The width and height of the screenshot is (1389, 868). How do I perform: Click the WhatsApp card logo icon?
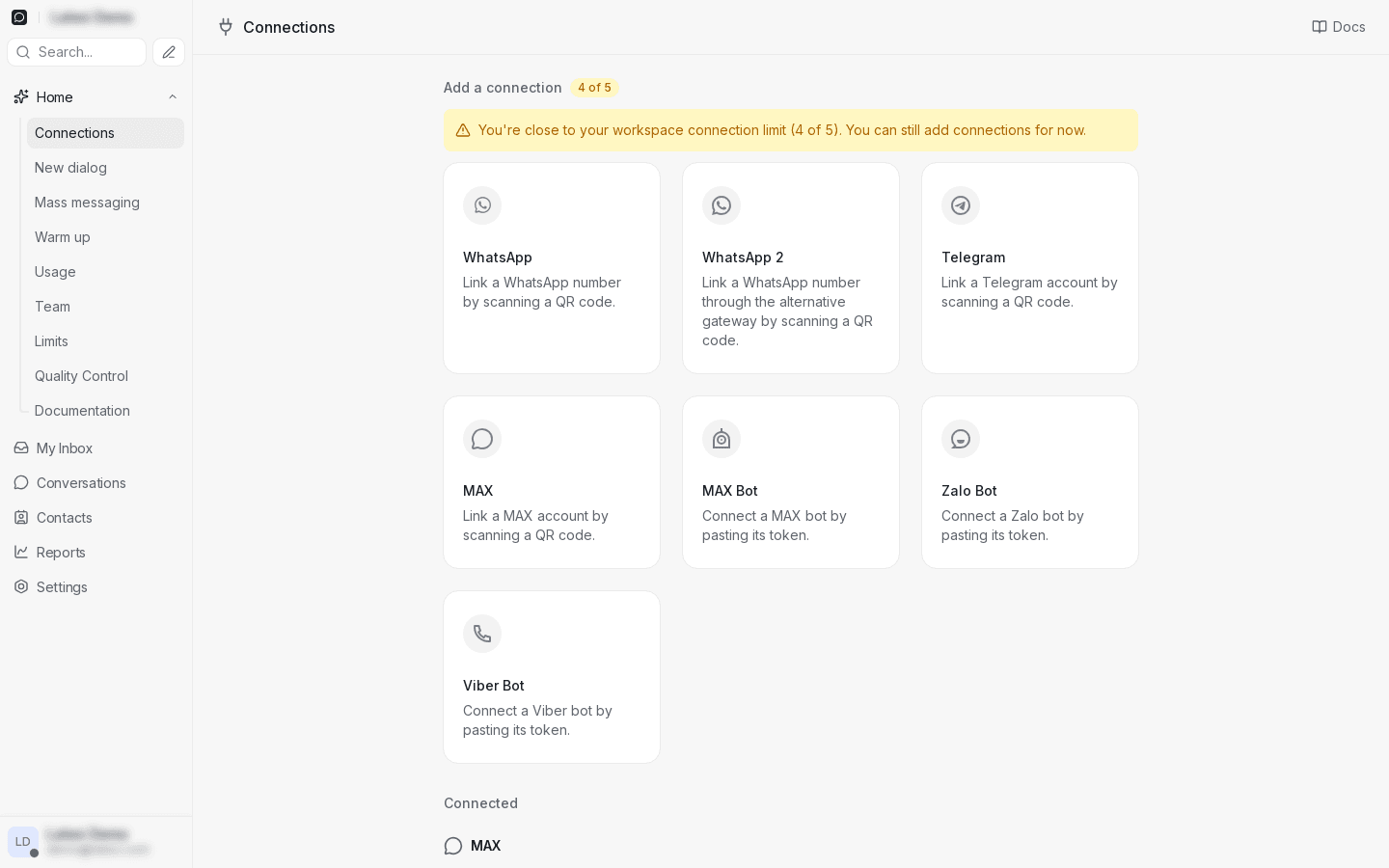pyautogui.click(x=482, y=205)
